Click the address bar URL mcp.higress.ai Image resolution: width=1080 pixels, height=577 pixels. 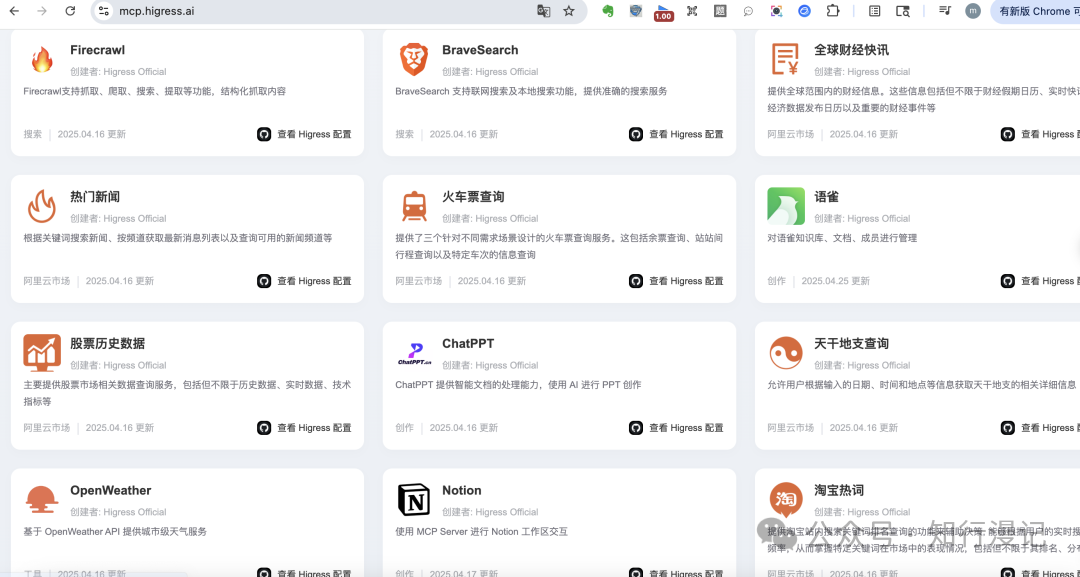156,11
